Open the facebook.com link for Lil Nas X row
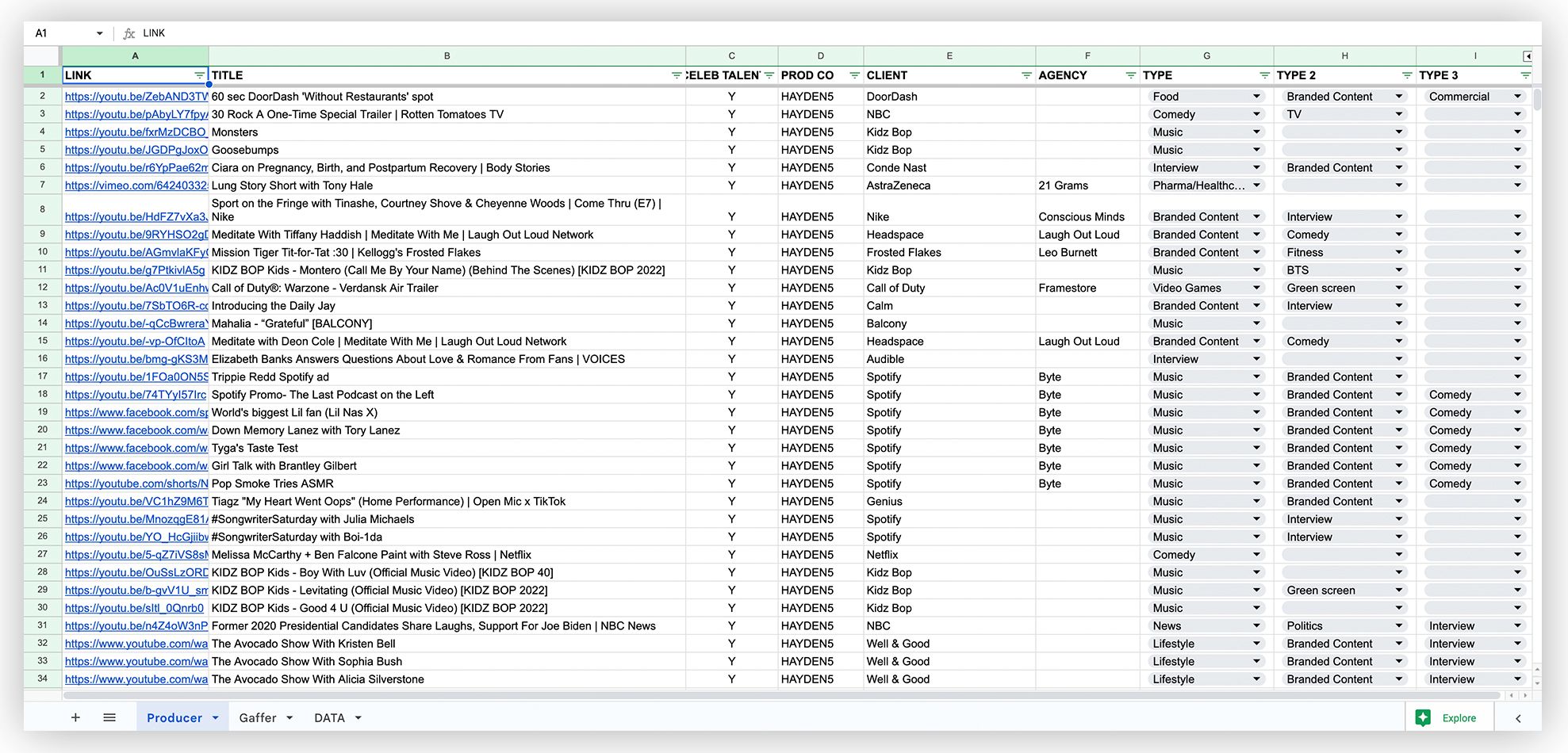This screenshot has height=753, width=1568. [x=136, y=413]
